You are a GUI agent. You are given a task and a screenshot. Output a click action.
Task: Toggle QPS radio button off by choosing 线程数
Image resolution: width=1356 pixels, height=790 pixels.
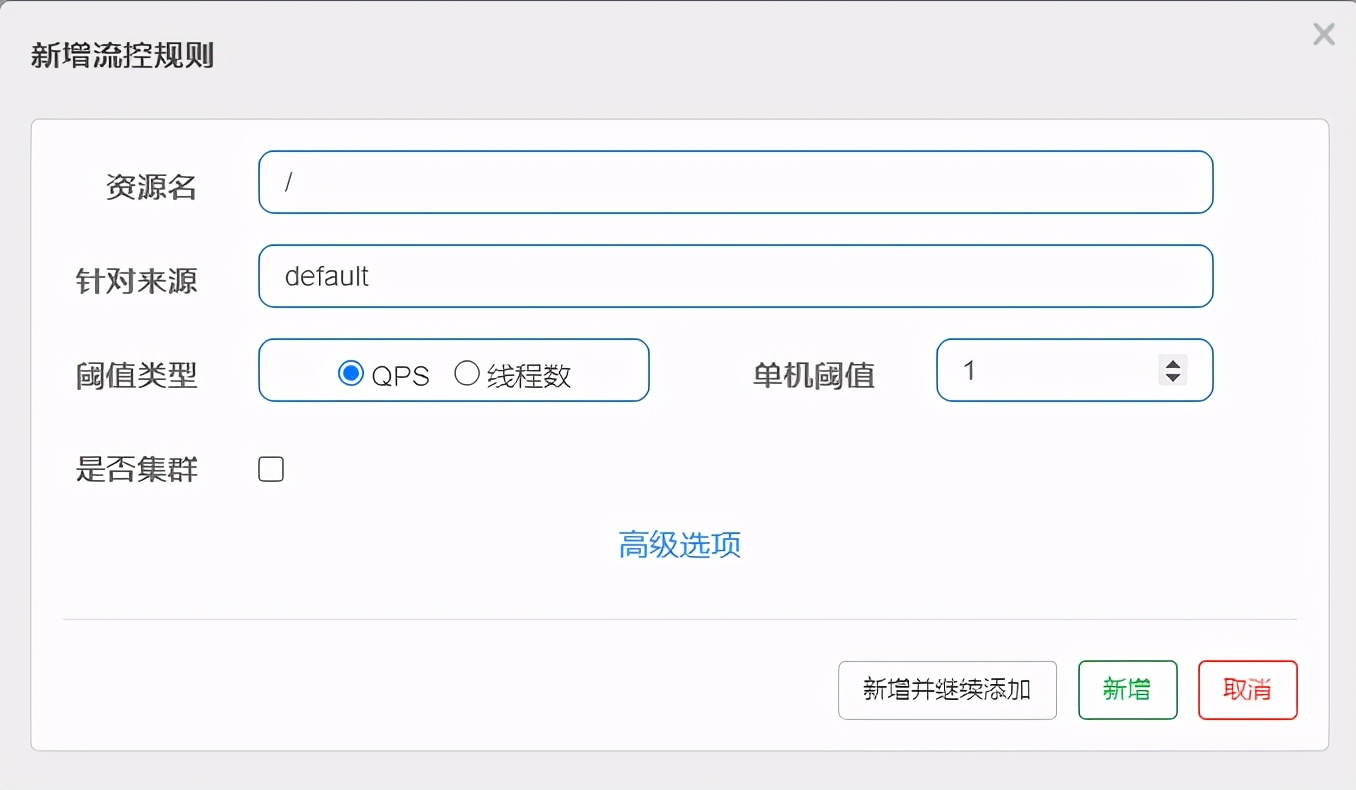(x=466, y=372)
